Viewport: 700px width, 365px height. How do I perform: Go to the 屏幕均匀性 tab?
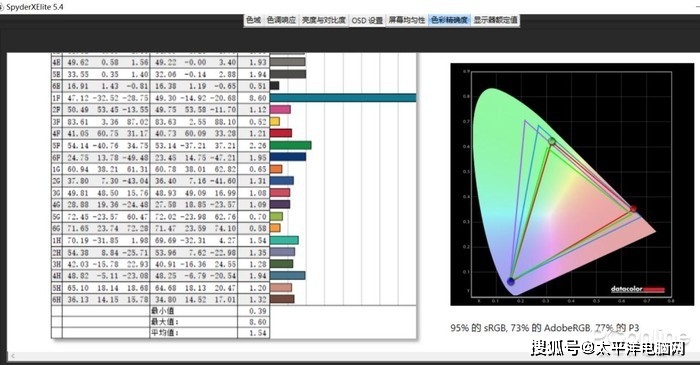[x=407, y=20]
